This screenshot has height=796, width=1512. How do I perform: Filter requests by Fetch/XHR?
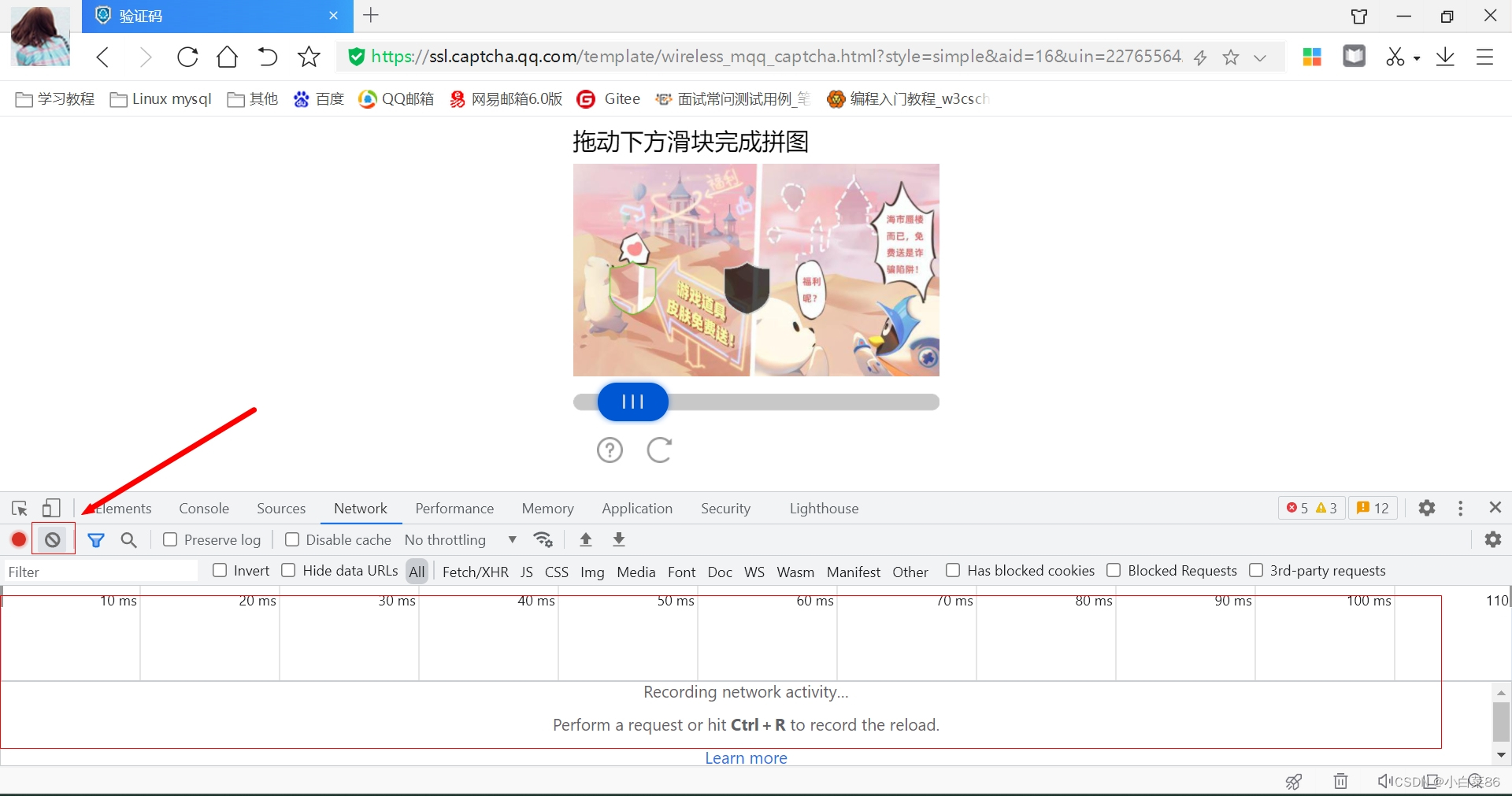(476, 572)
